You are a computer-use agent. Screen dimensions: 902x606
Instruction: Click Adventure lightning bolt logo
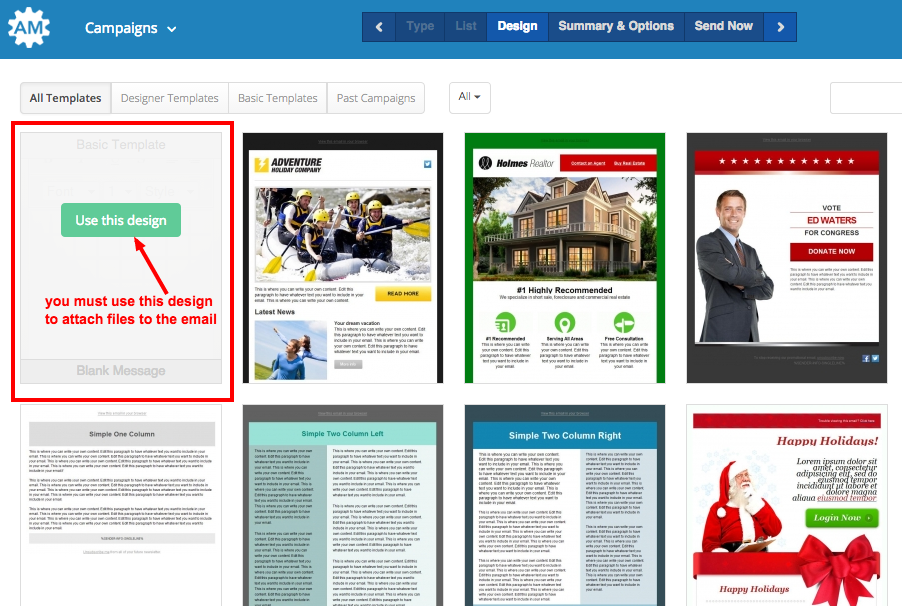262,166
